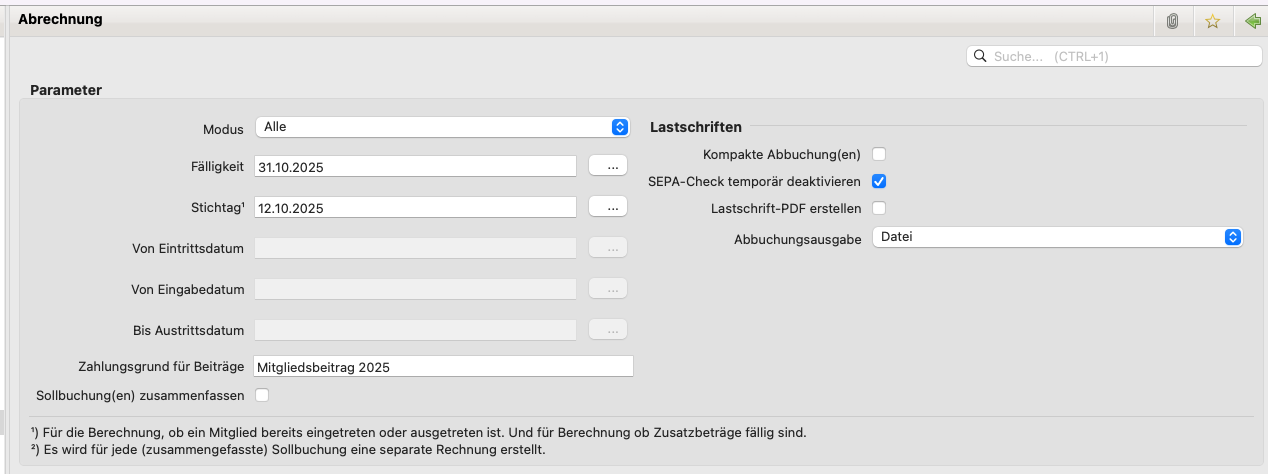This screenshot has width=1268, height=474.
Task: Click the magnifier icon in search box
Action: 980,57
